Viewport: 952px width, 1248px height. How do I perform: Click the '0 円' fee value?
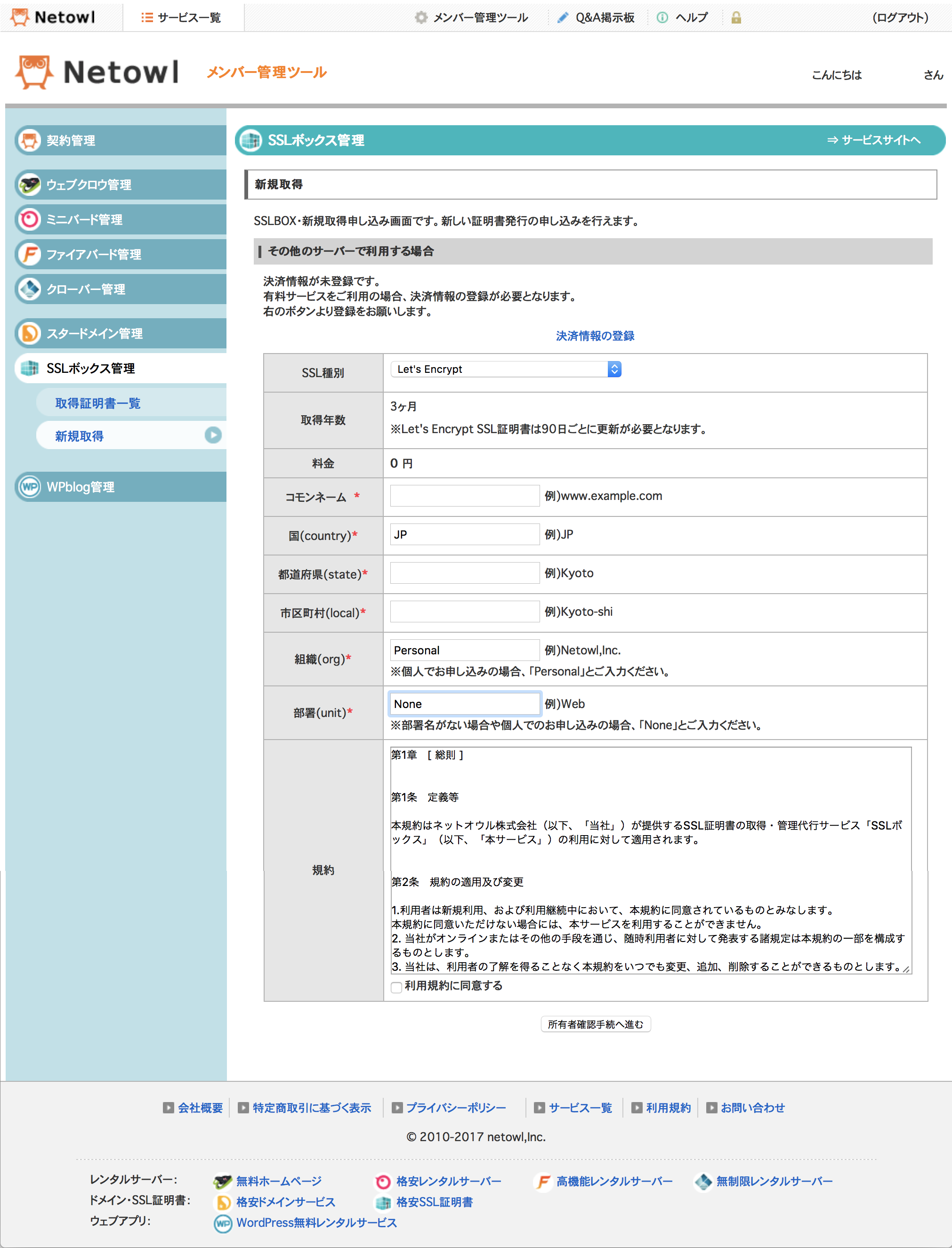pyautogui.click(x=401, y=463)
